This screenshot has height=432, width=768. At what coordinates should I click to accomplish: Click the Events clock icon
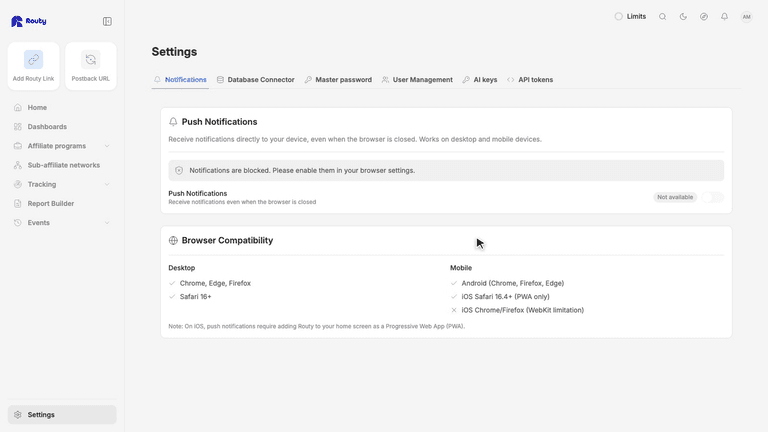pyautogui.click(x=18, y=222)
